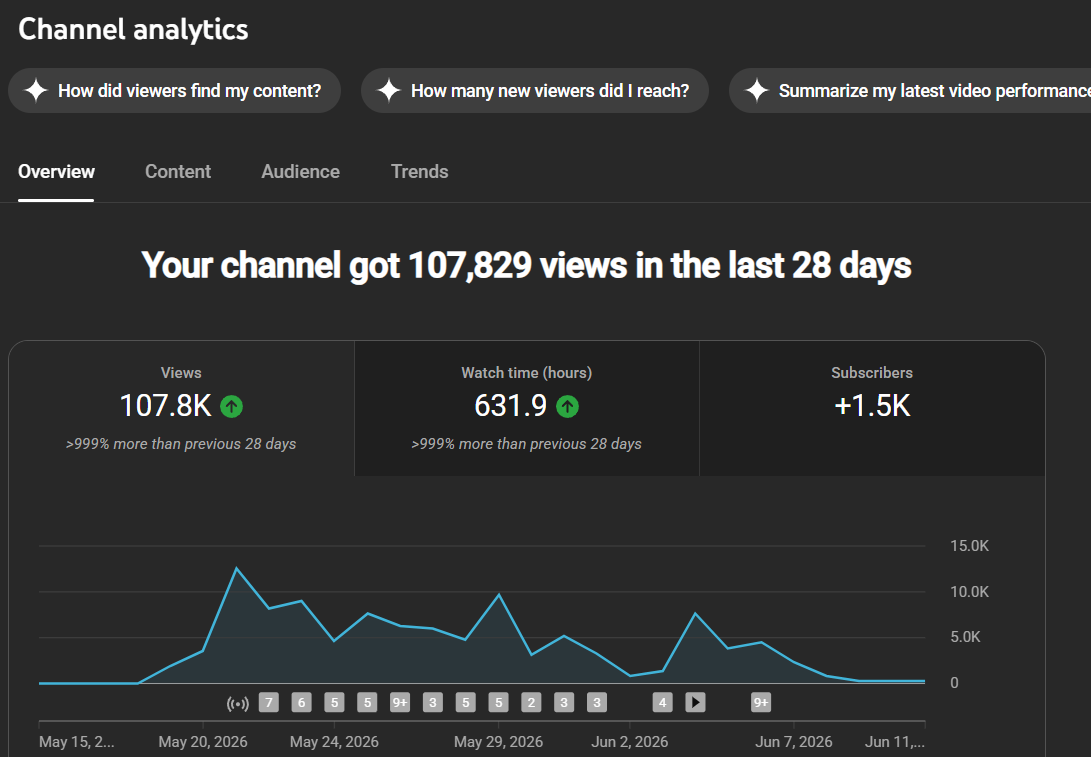1091x757 pixels.
Task: Click the first 9+ video marker
Action: coord(400,703)
